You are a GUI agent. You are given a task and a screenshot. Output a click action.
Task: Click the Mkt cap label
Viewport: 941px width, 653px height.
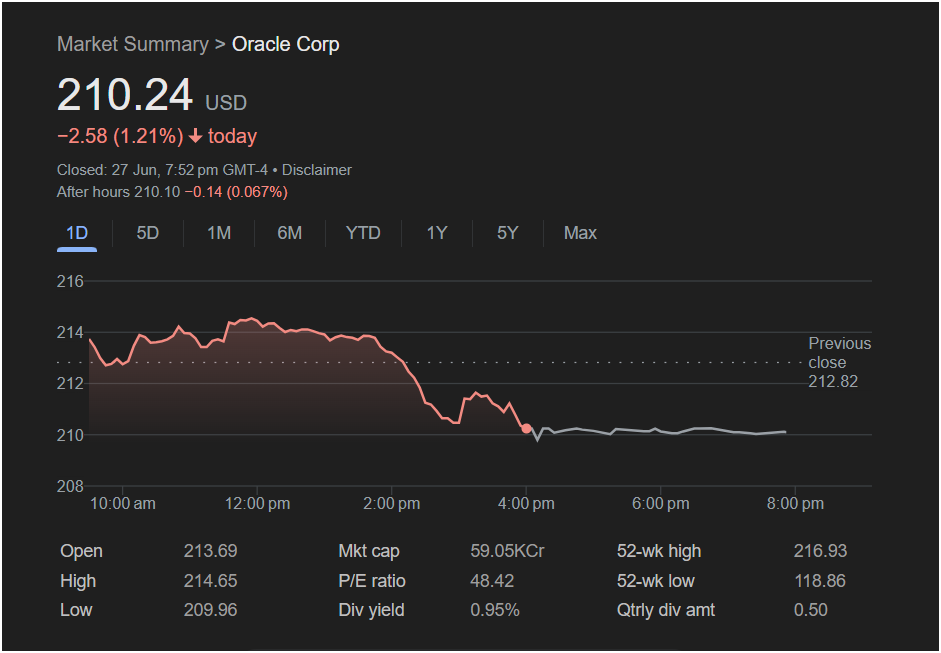click(x=369, y=551)
